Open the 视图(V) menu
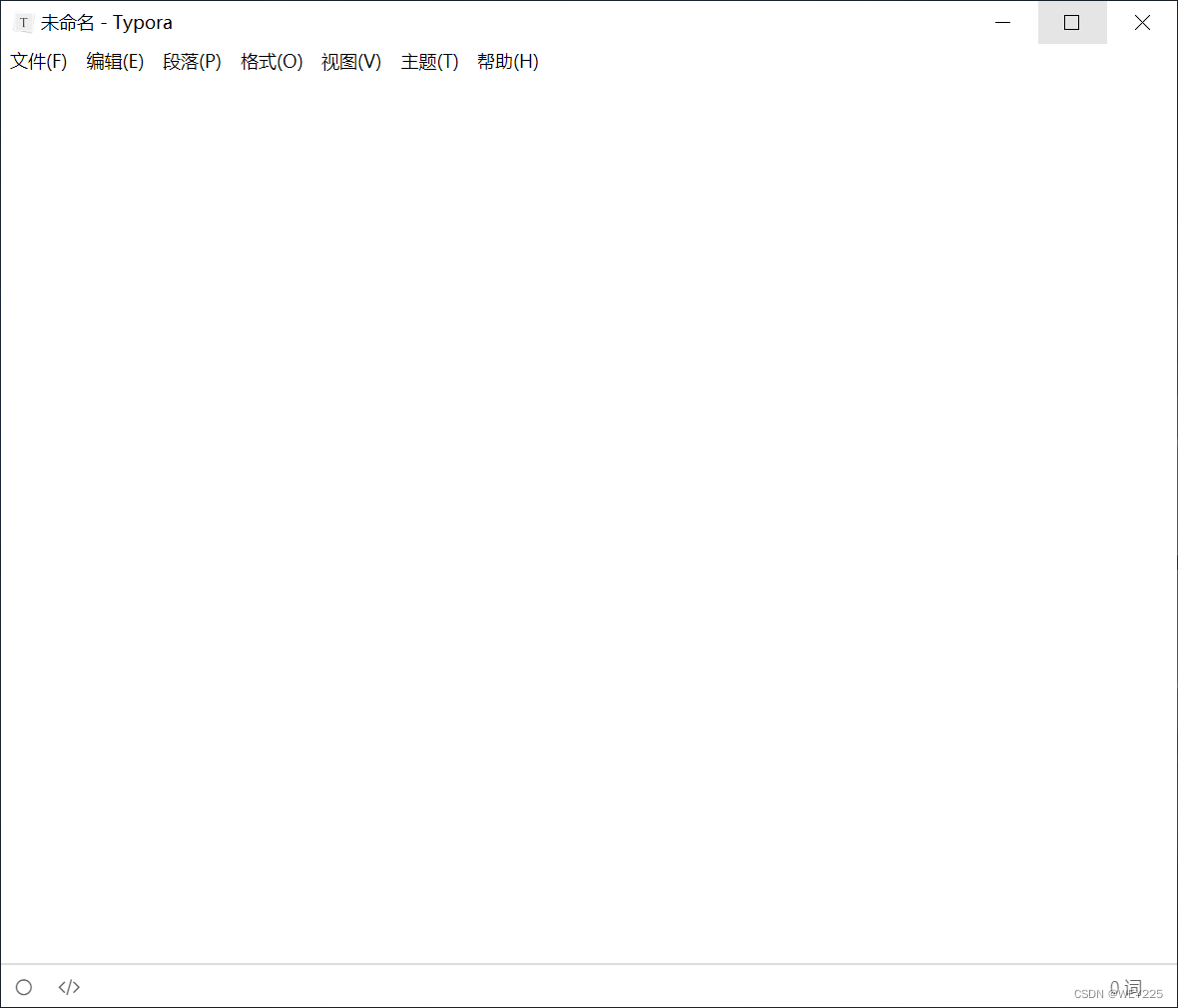 [x=350, y=61]
